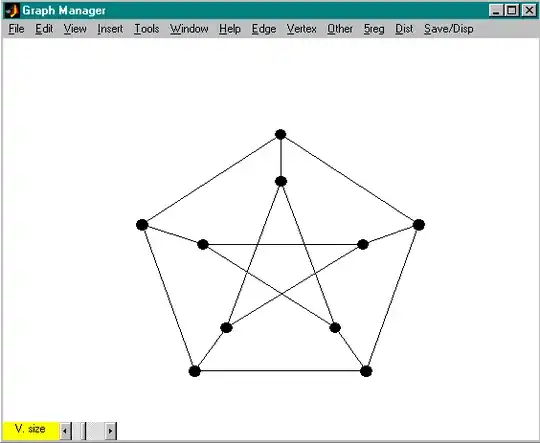Screen dimensions: 540x443
Task: Open the Dist menu
Action: pos(404,29)
